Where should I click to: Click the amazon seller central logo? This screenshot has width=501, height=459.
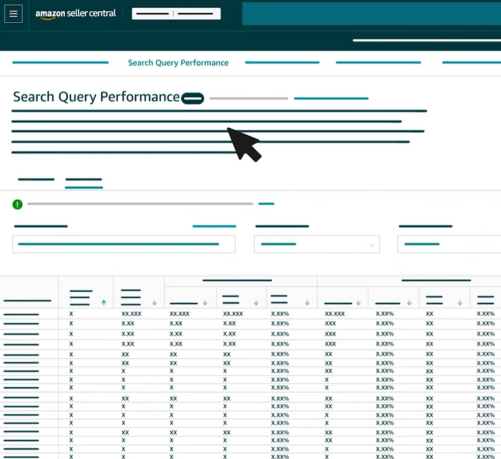tap(76, 14)
